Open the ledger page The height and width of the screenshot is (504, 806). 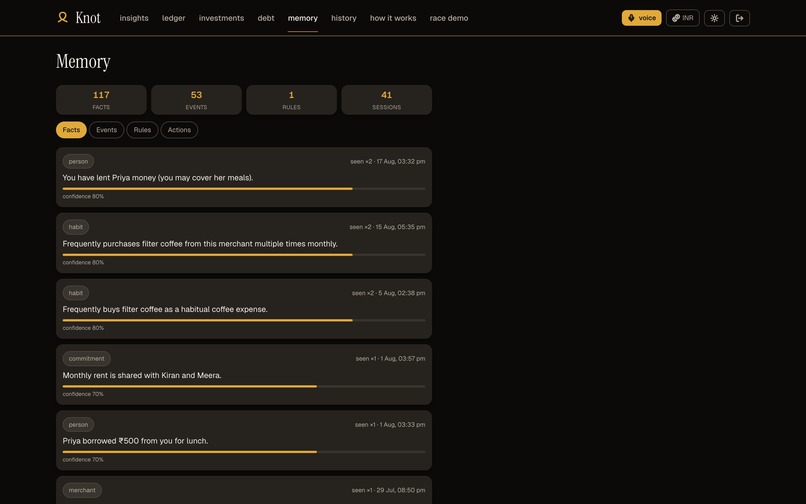click(174, 18)
